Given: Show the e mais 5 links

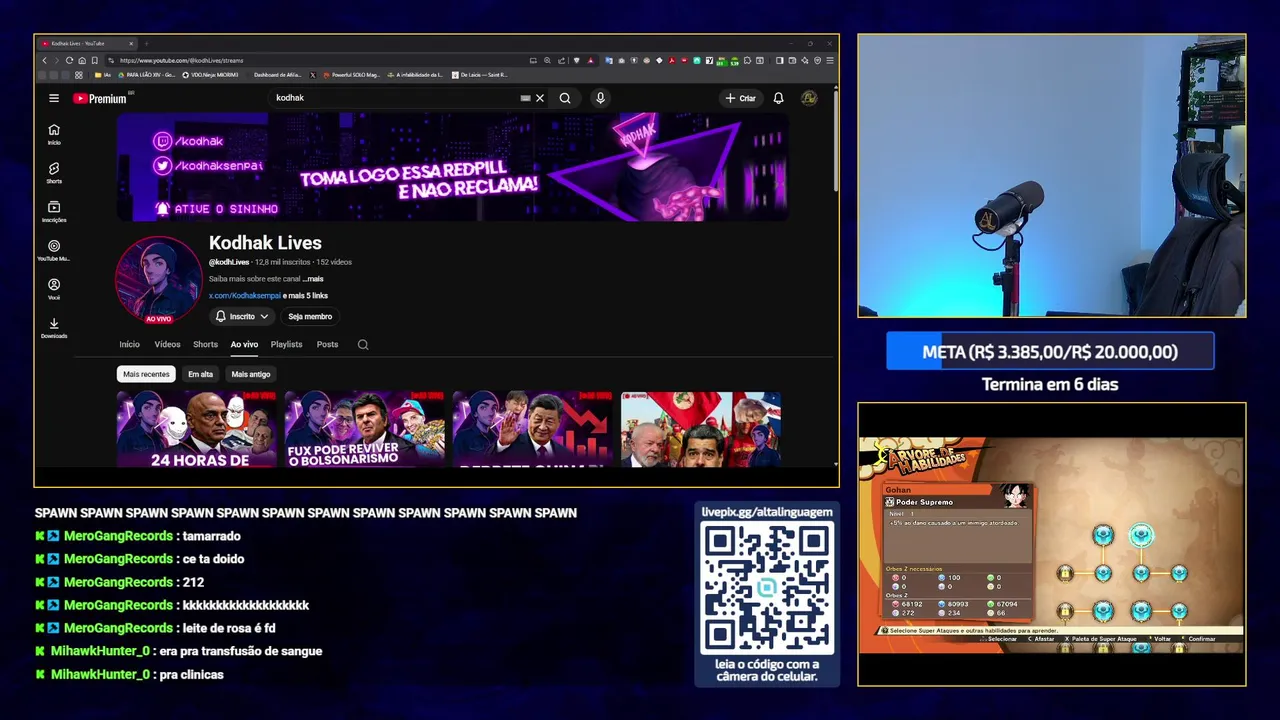Looking at the screenshot, I should click(306, 296).
